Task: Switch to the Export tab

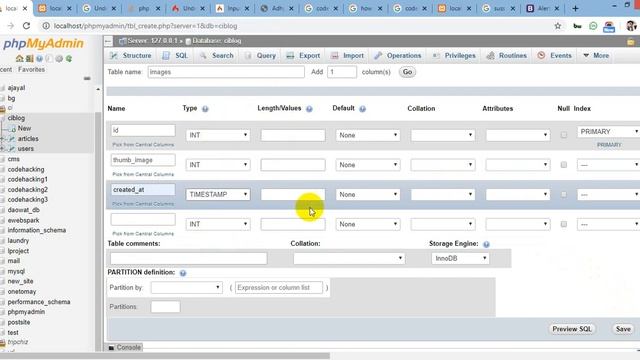Action: coord(303,56)
